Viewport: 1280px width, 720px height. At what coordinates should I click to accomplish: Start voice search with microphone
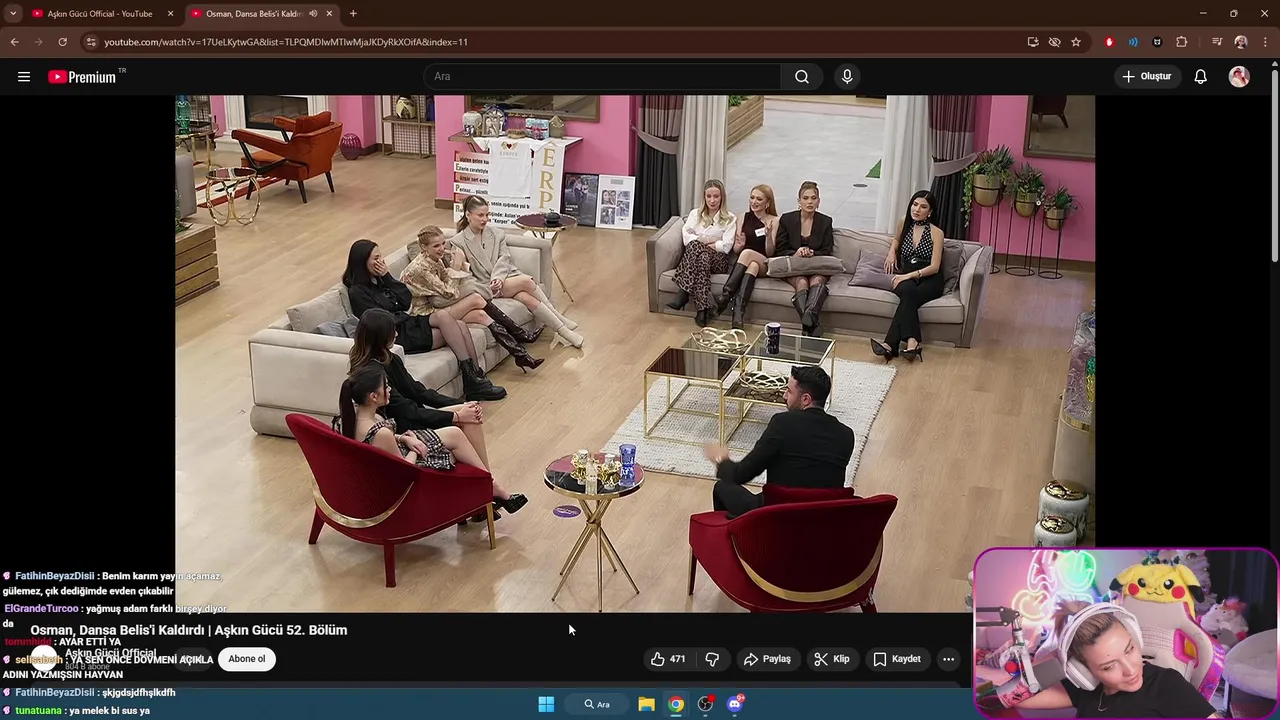[x=847, y=76]
